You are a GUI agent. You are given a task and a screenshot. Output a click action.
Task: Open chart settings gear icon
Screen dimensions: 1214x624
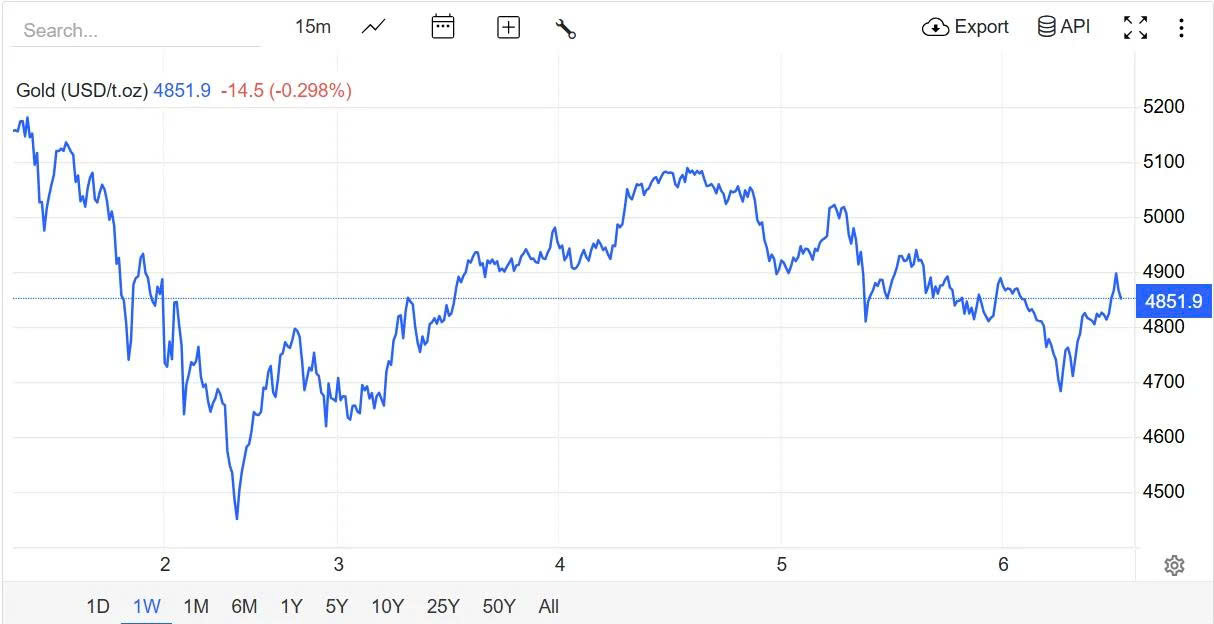1174,566
